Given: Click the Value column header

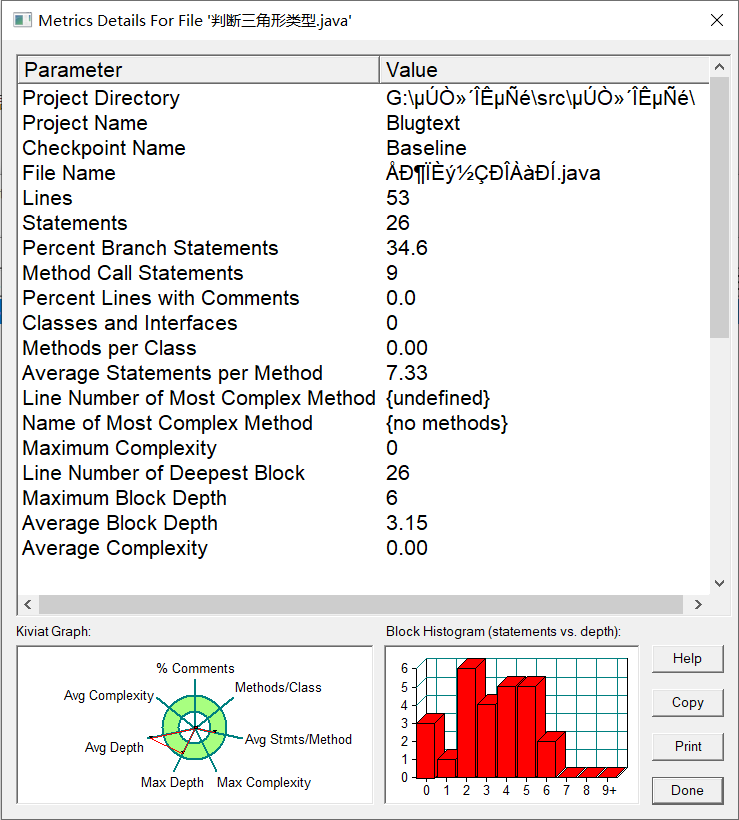Looking at the screenshot, I should pos(544,70).
